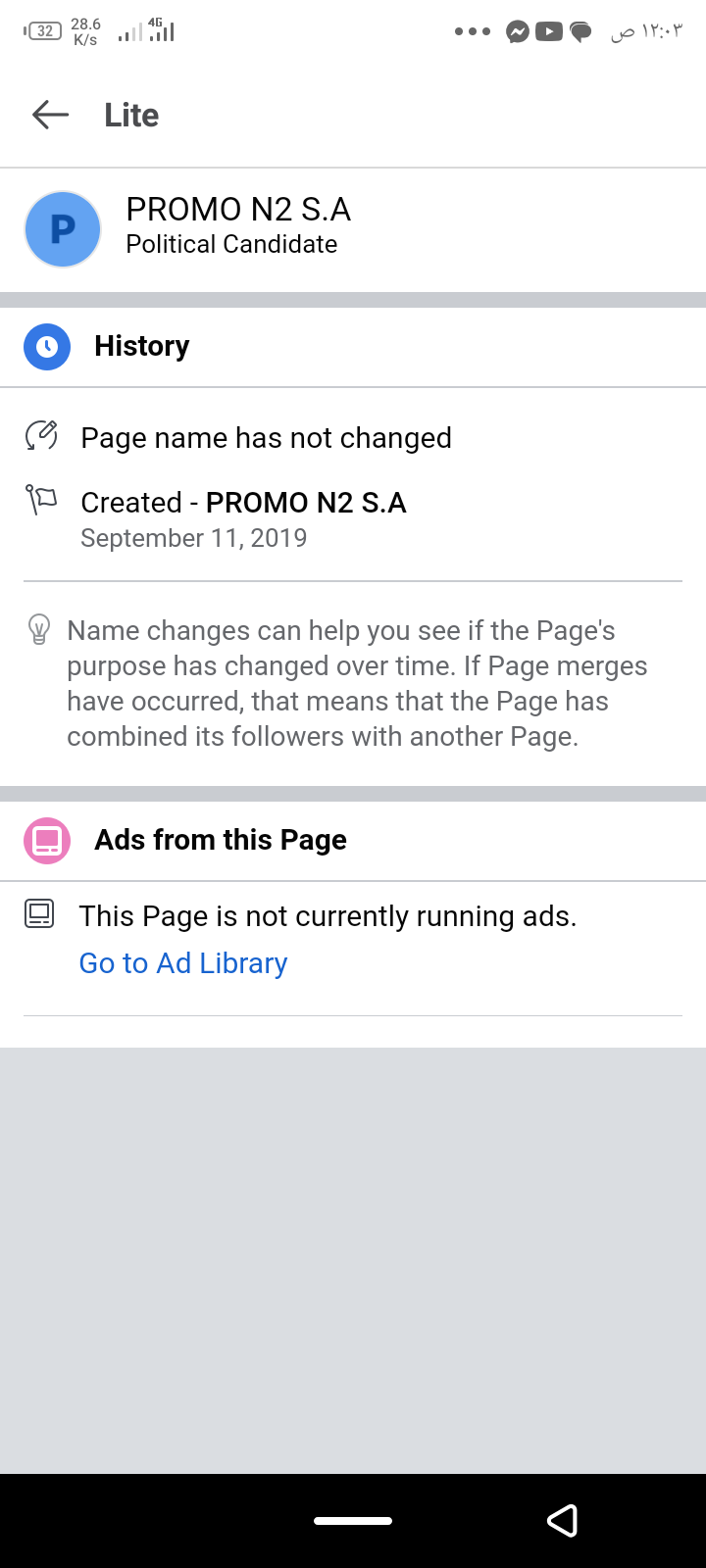This screenshot has width=706, height=1568.
Task: Tap the Ads from this Page heading
Action: pyautogui.click(x=221, y=840)
